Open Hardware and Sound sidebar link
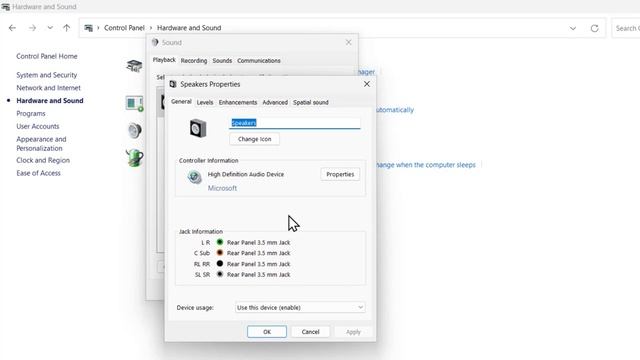 point(50,100)
